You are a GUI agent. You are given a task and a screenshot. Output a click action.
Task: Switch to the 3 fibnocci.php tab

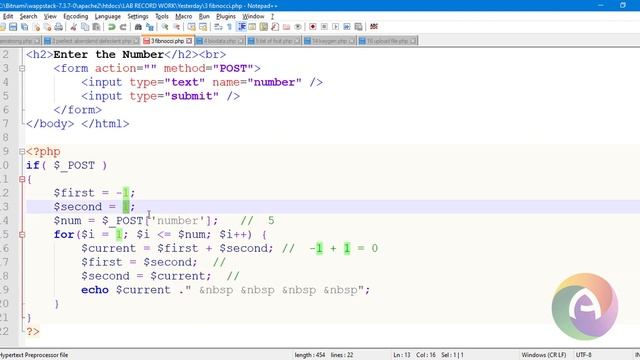pos(167,41)
